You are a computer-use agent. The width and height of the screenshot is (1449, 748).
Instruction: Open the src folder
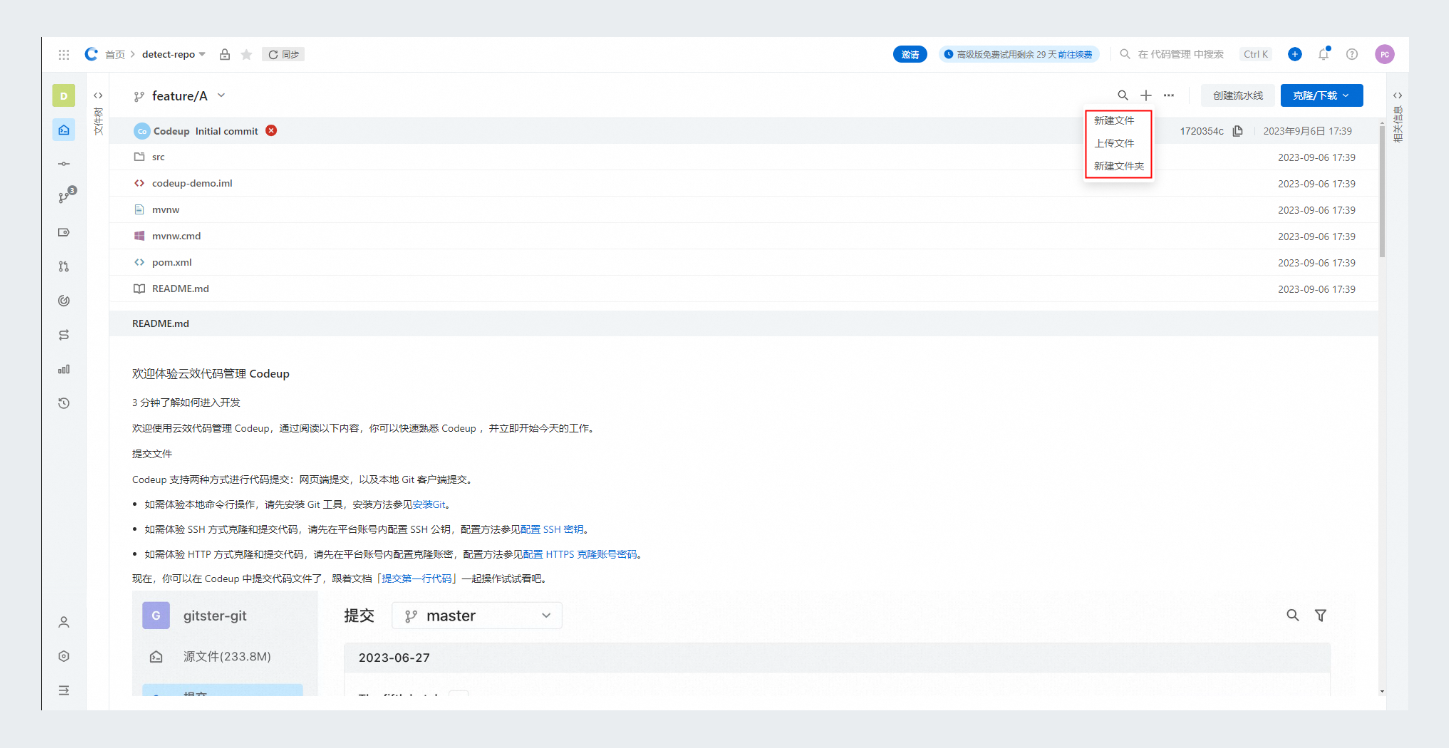point(158,157)
